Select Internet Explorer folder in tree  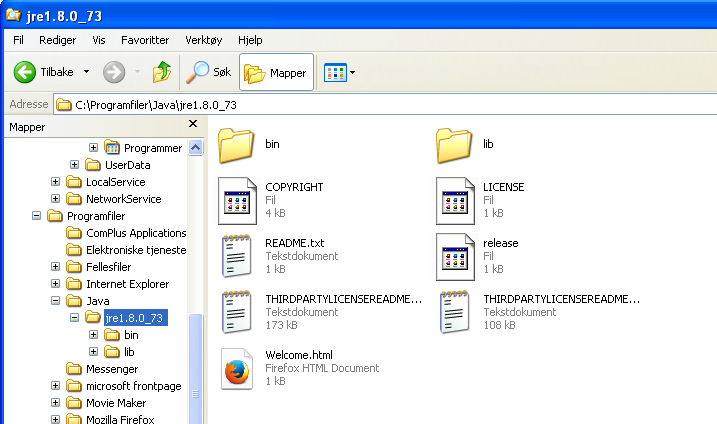(x=128, y=284)
